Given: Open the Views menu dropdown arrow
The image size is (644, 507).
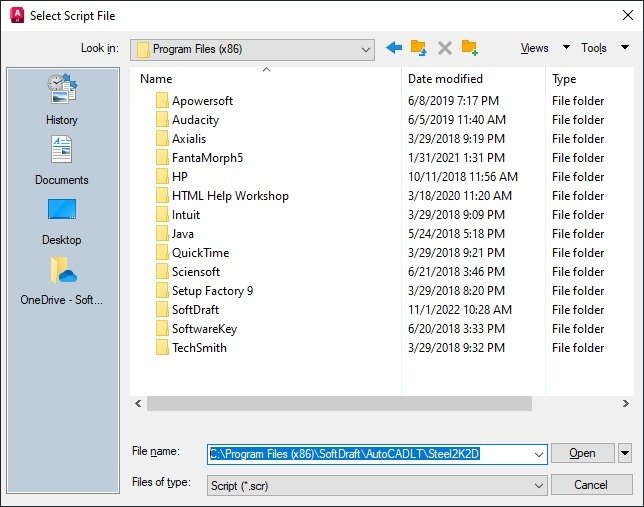Looking at the screenshot, I should (x=566, y=47).
